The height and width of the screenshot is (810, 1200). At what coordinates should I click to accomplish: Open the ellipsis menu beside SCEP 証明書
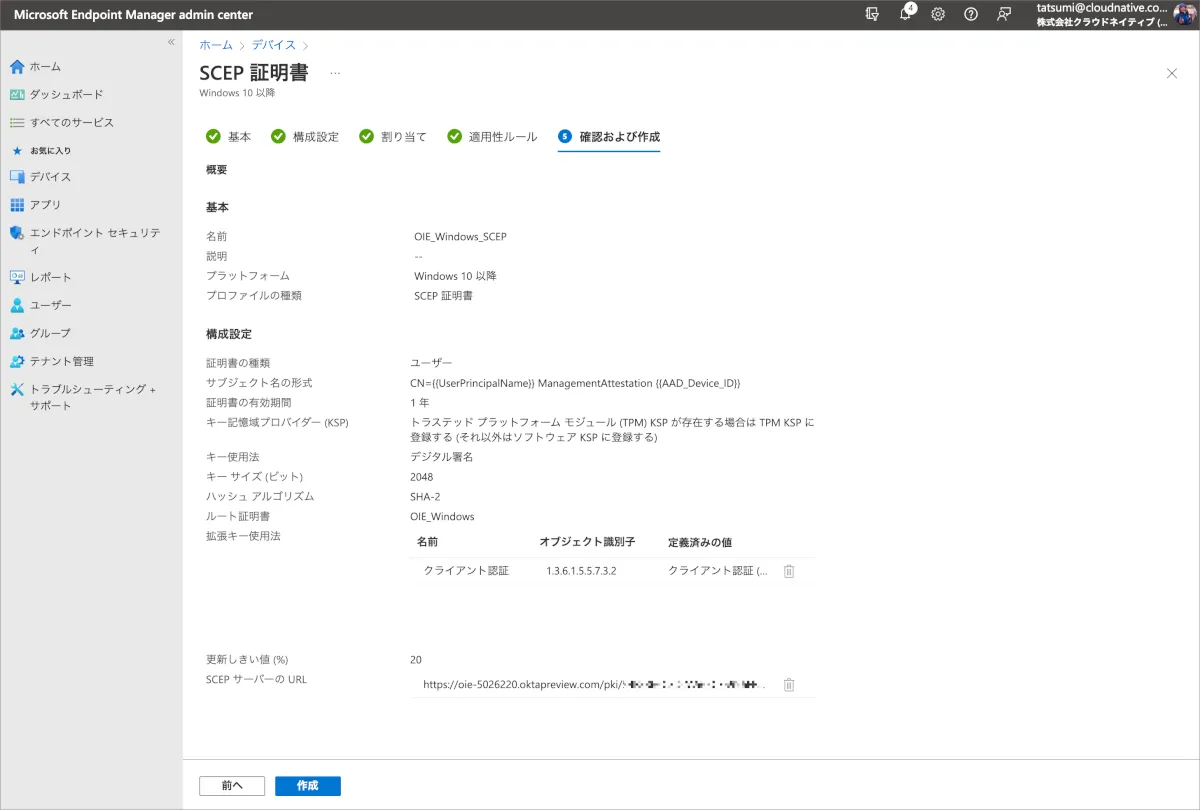pyautogui.click(x=335, y=73)
